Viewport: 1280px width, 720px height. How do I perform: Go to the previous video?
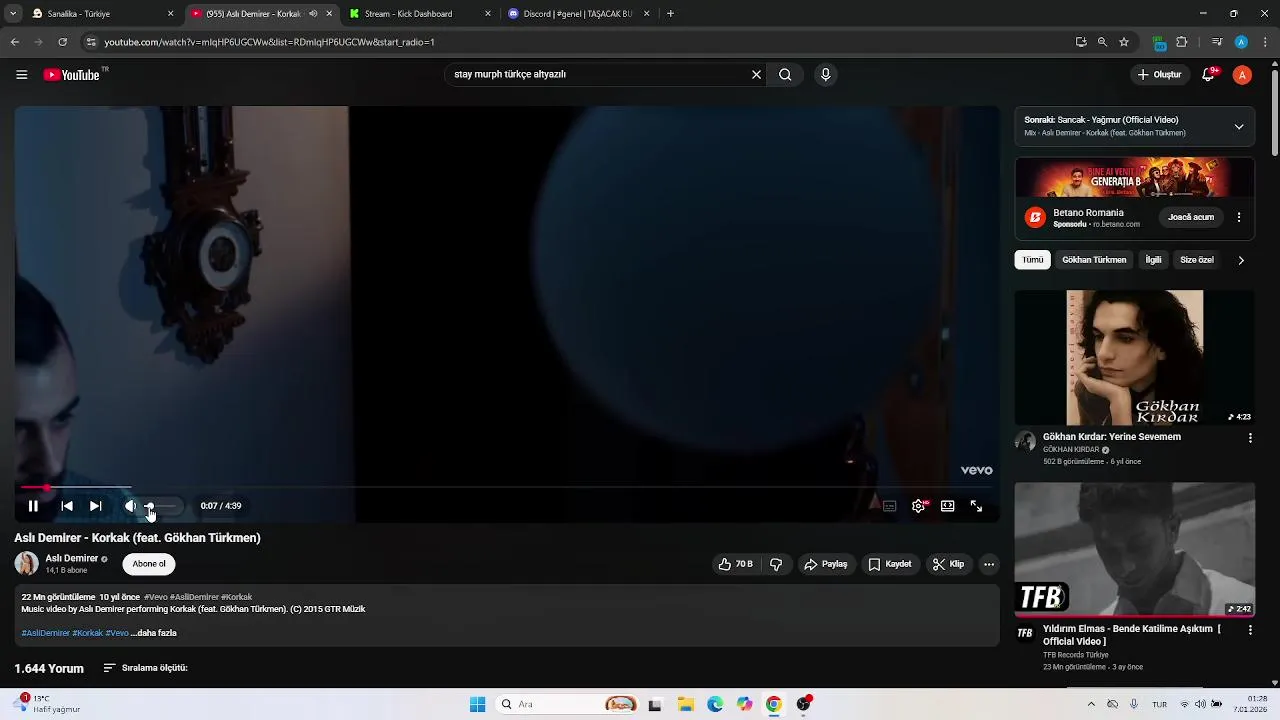click(67, 506)
